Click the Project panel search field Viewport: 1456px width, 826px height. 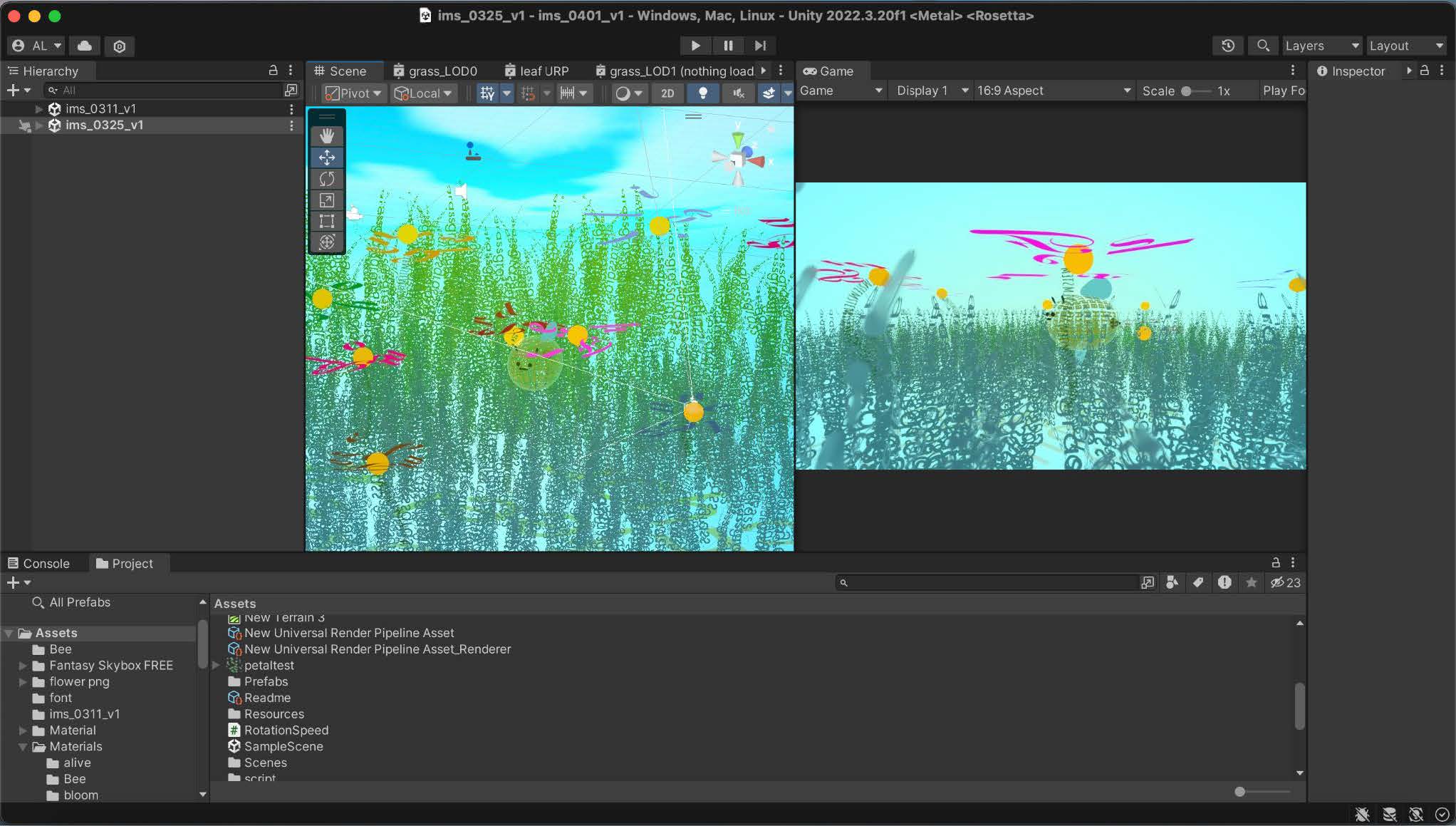tap(990, 583)
